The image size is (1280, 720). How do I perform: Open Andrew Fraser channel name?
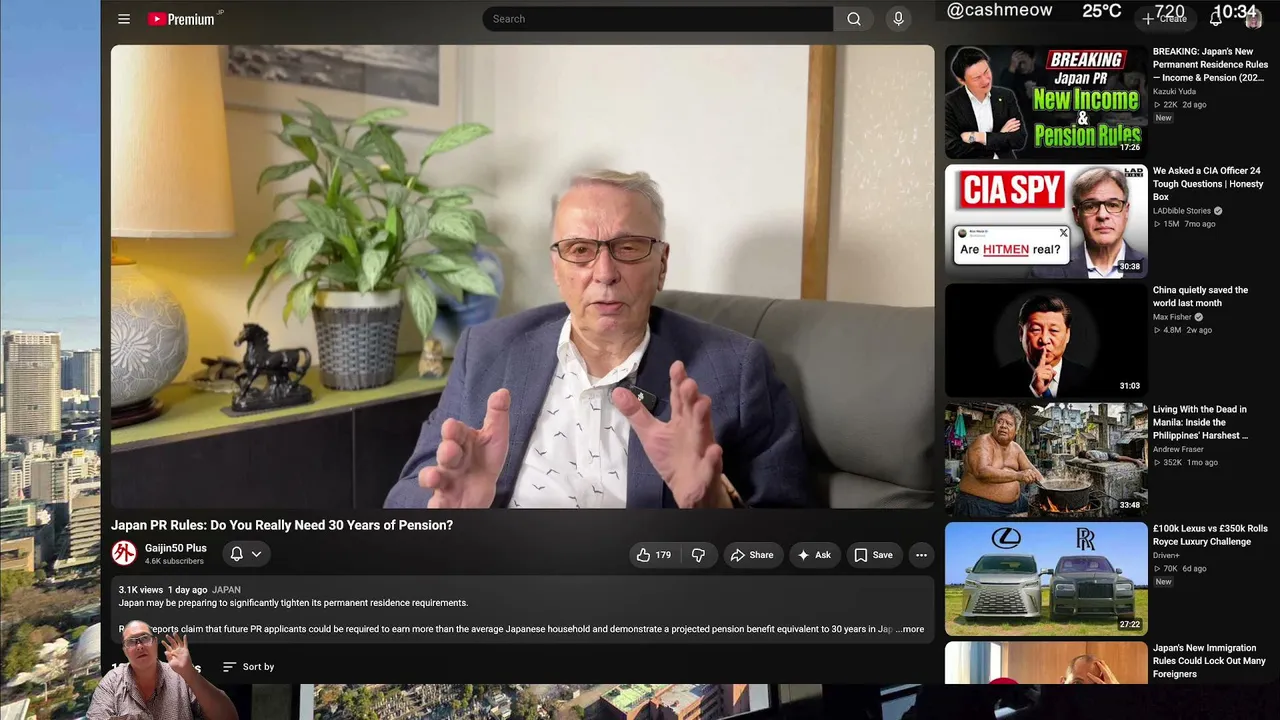pyautogui.click(x=1178, y=450)
